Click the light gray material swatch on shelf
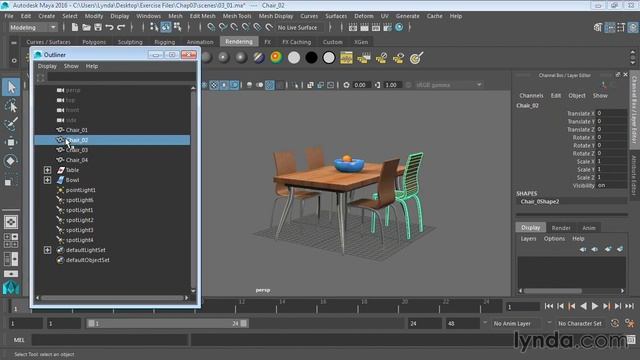 tap(294, 58)
